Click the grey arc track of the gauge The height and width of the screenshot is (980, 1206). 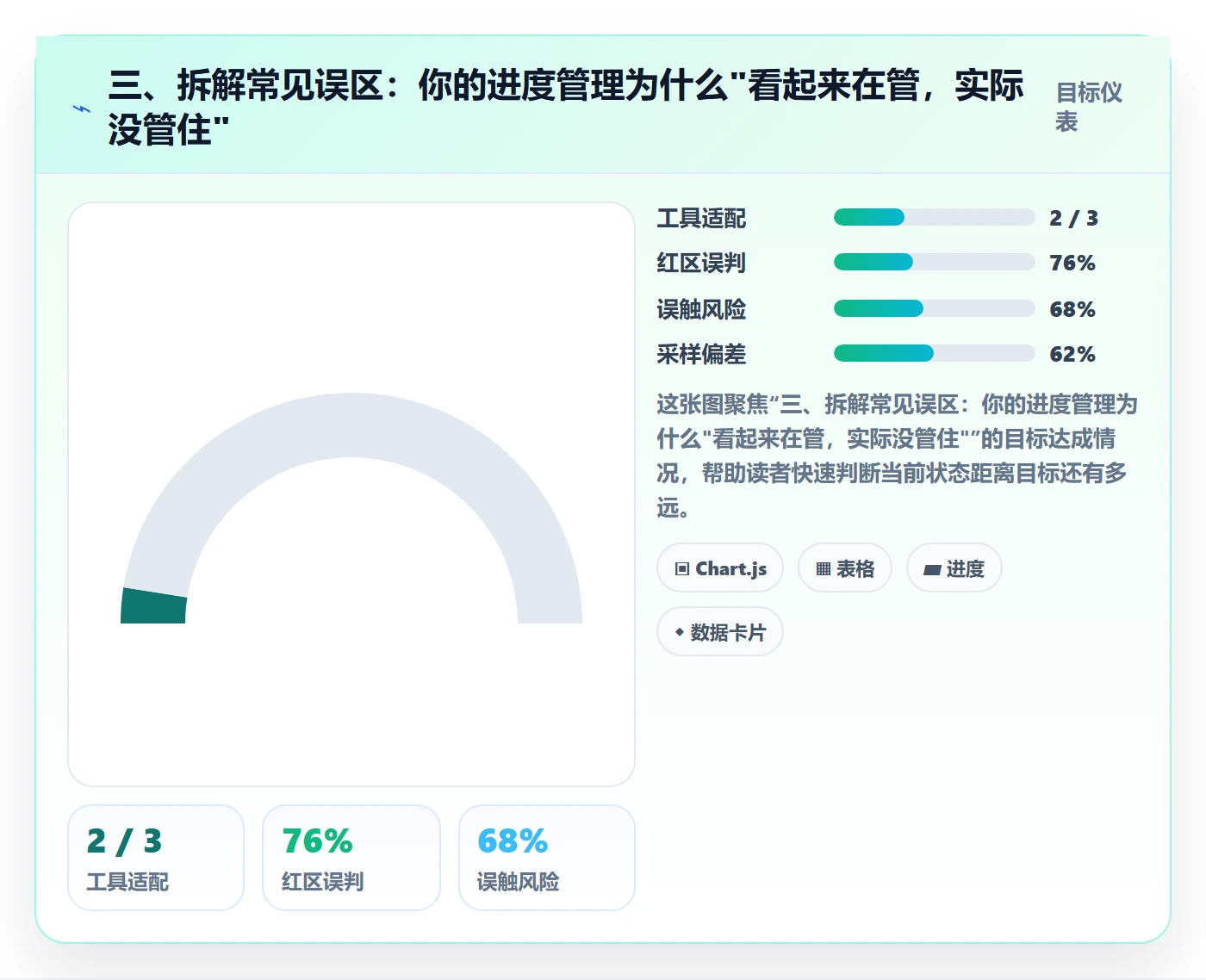(x=351, y=425)
